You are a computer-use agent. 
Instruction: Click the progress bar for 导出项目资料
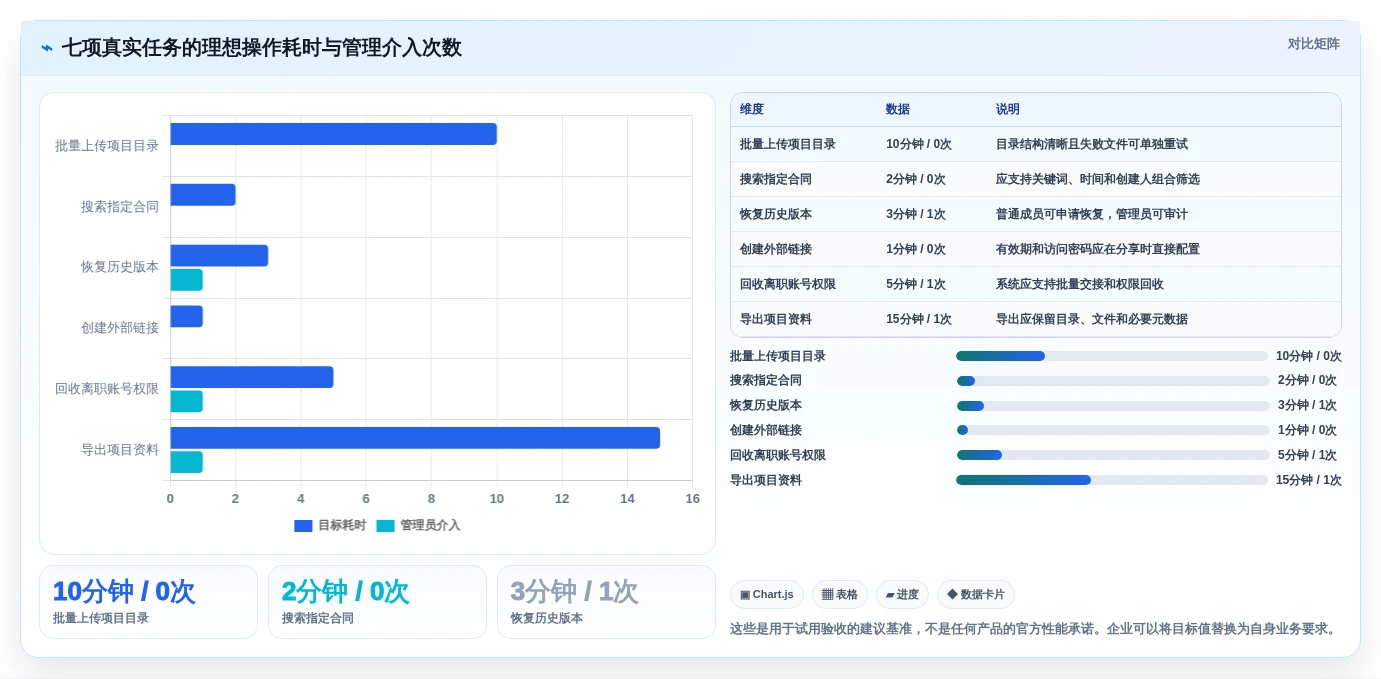1112,480
